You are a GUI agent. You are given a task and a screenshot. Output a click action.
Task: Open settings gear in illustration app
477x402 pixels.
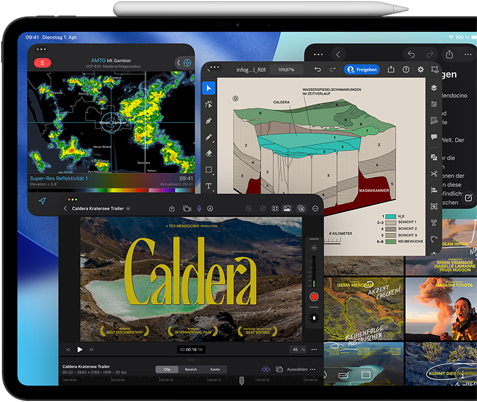(x=421, y=69)
